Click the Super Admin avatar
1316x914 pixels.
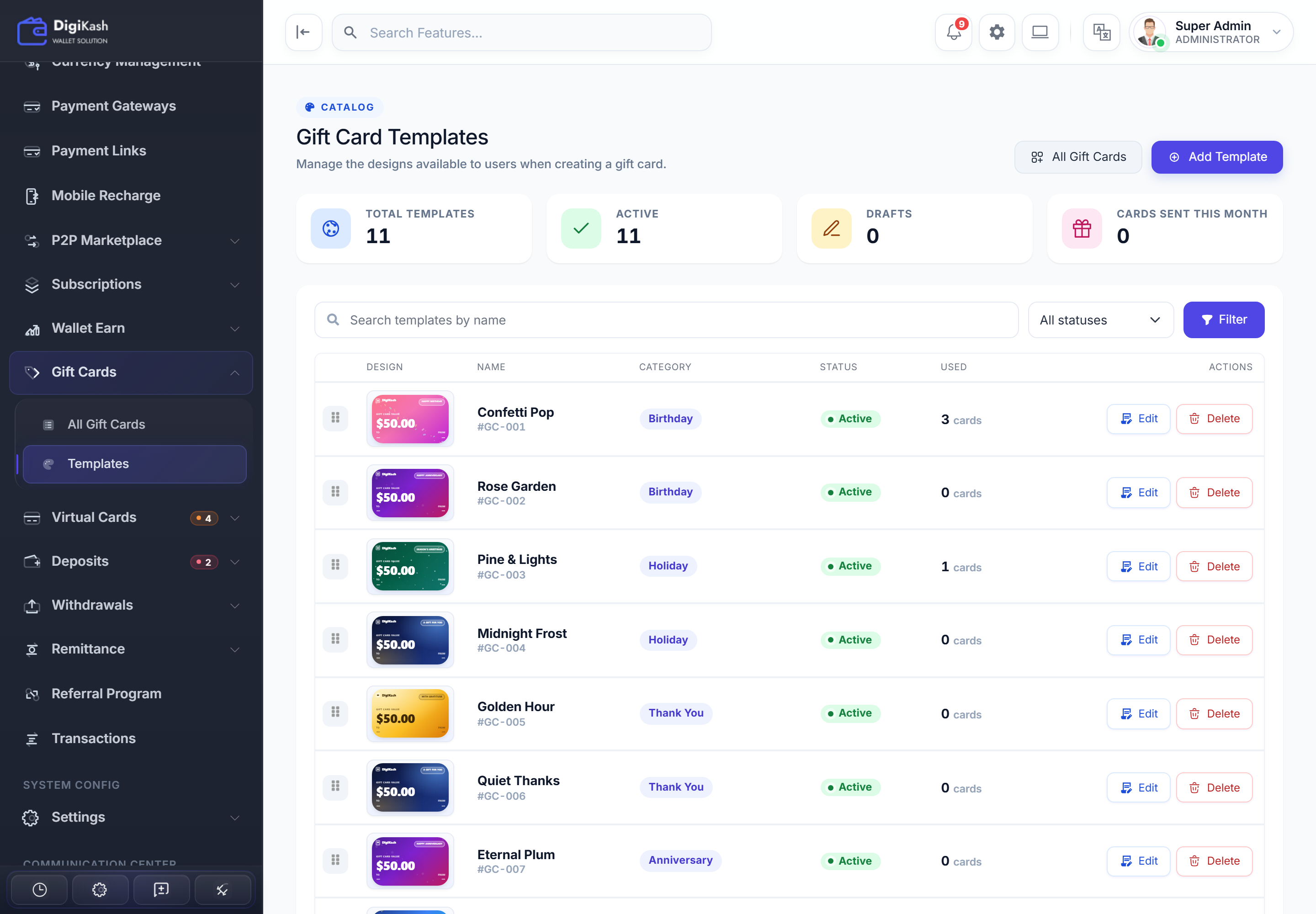[x=1151, y=32]
